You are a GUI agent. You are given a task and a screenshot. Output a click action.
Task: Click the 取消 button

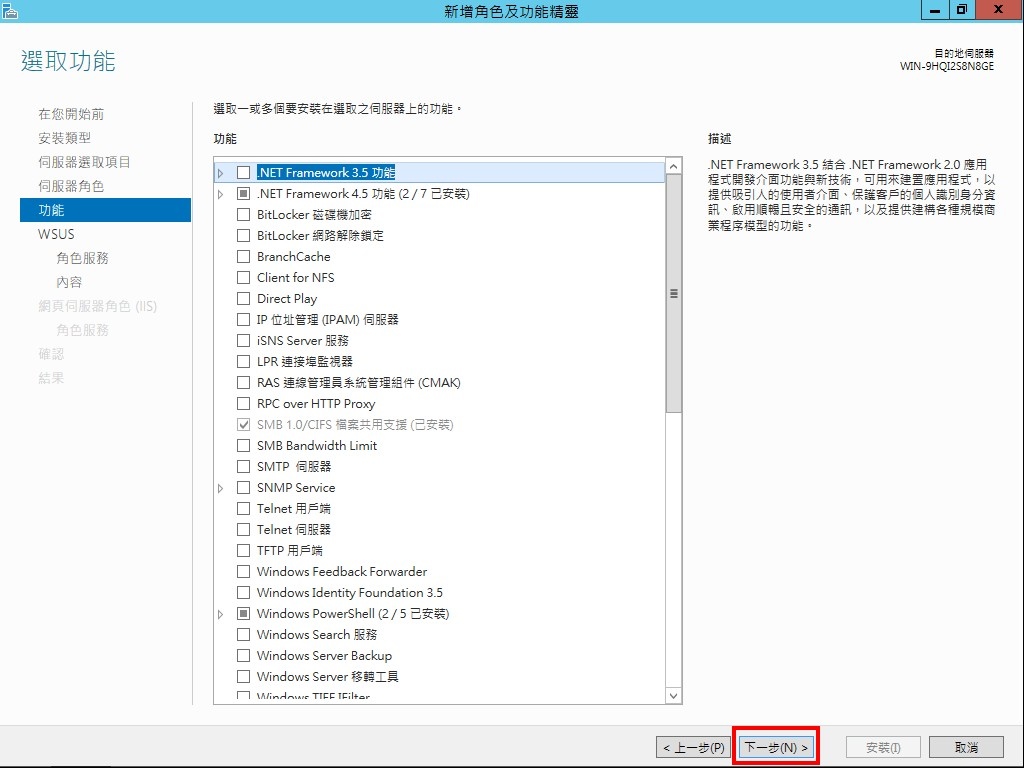[x=967, y=747]
